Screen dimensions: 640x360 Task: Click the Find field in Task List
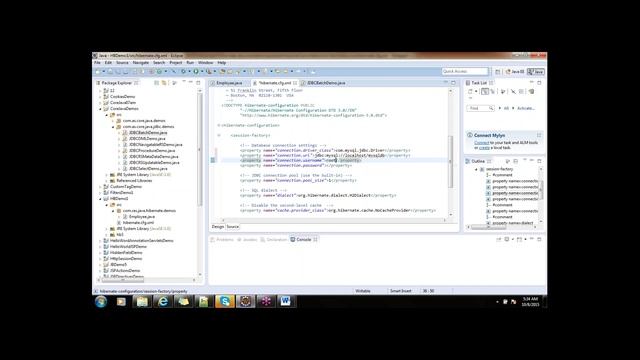tap(480, 108)
